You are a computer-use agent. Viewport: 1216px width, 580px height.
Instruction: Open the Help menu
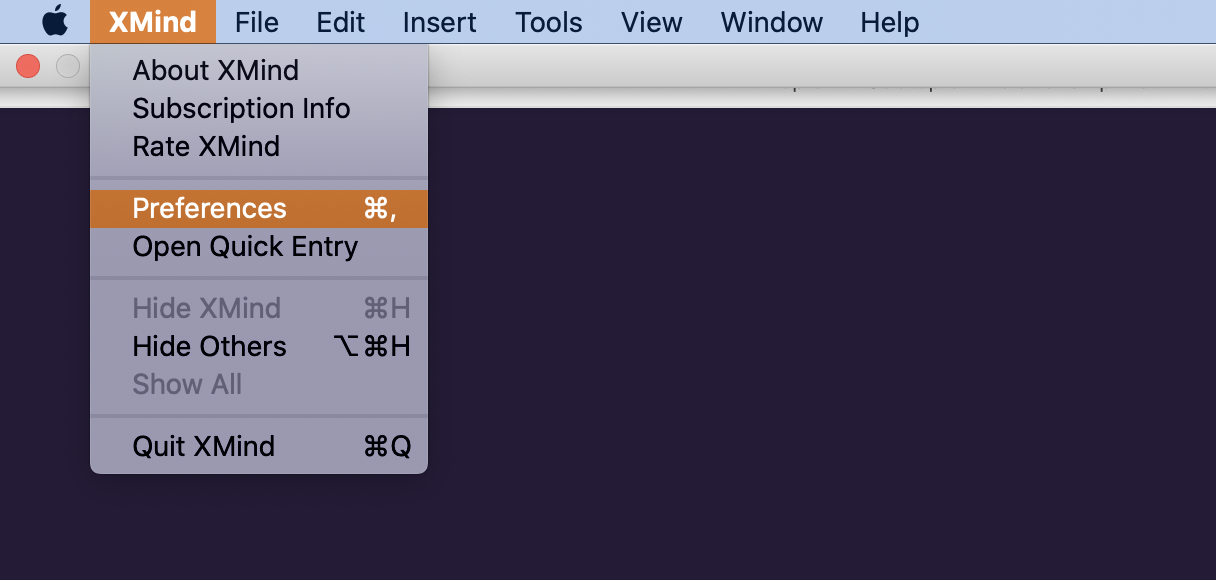click(x=890, y=22)
